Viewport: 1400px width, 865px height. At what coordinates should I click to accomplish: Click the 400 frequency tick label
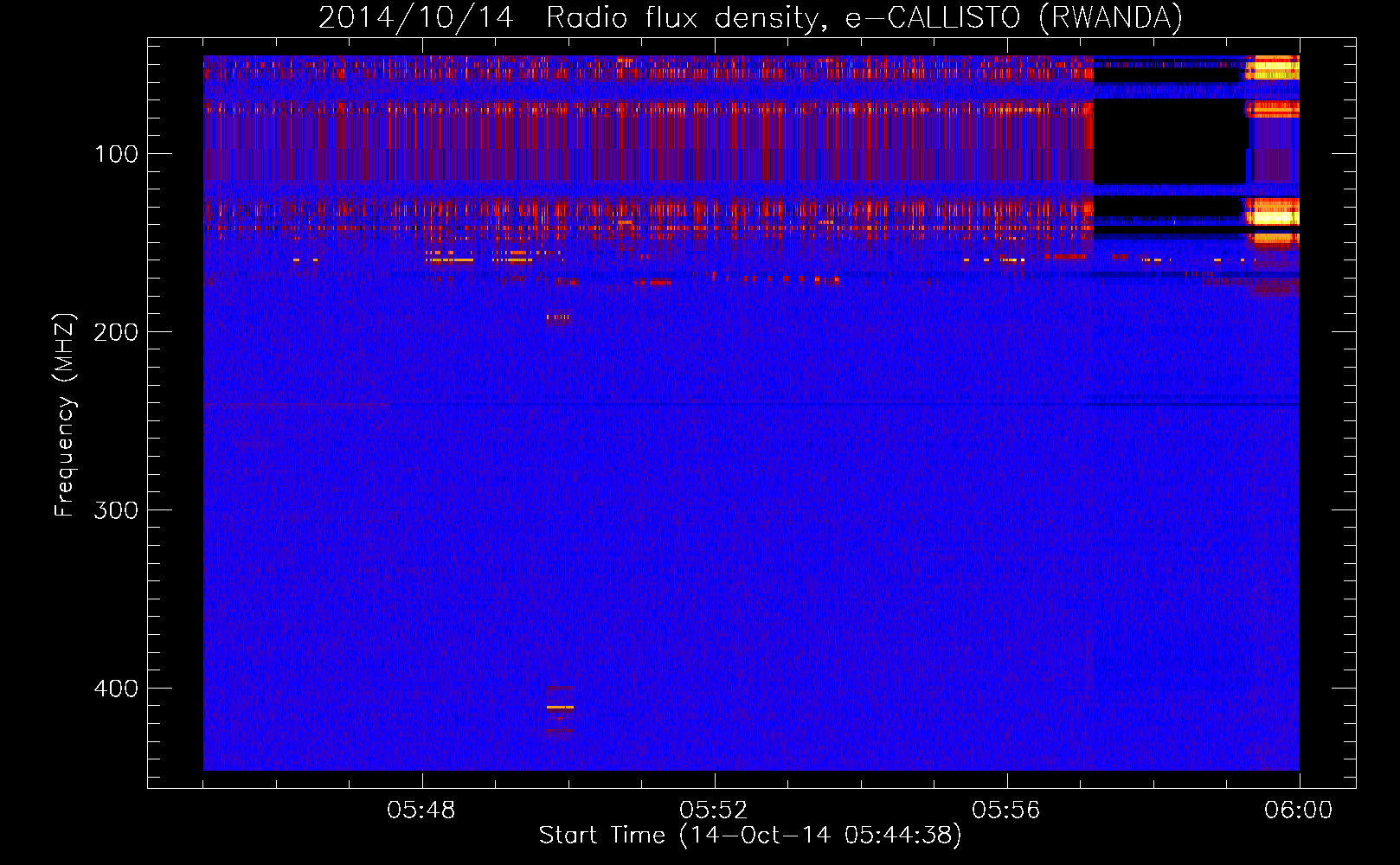coord(116,689)
